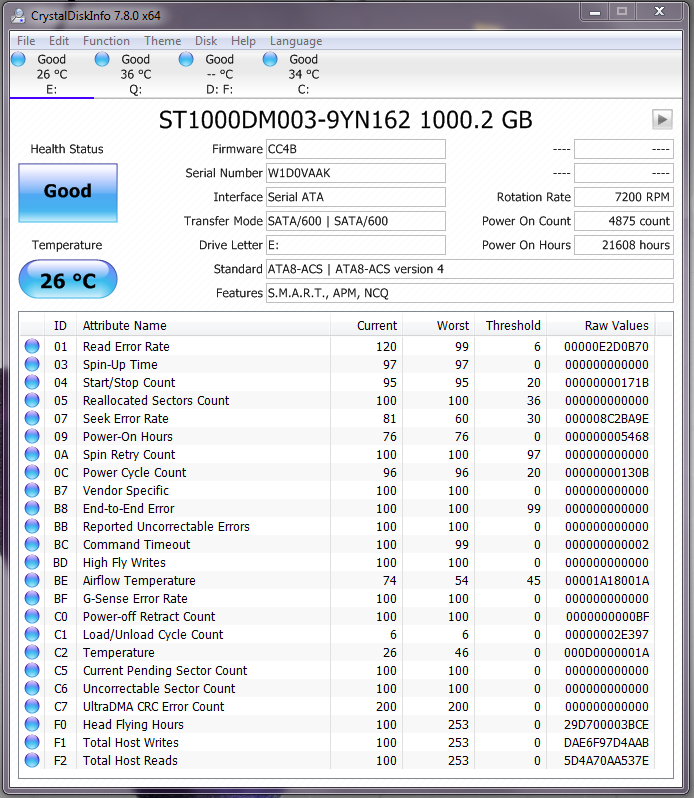694x798 pixels.
Task: Click the status orb for Total Host Writes
Action: [x=32, y=743]
